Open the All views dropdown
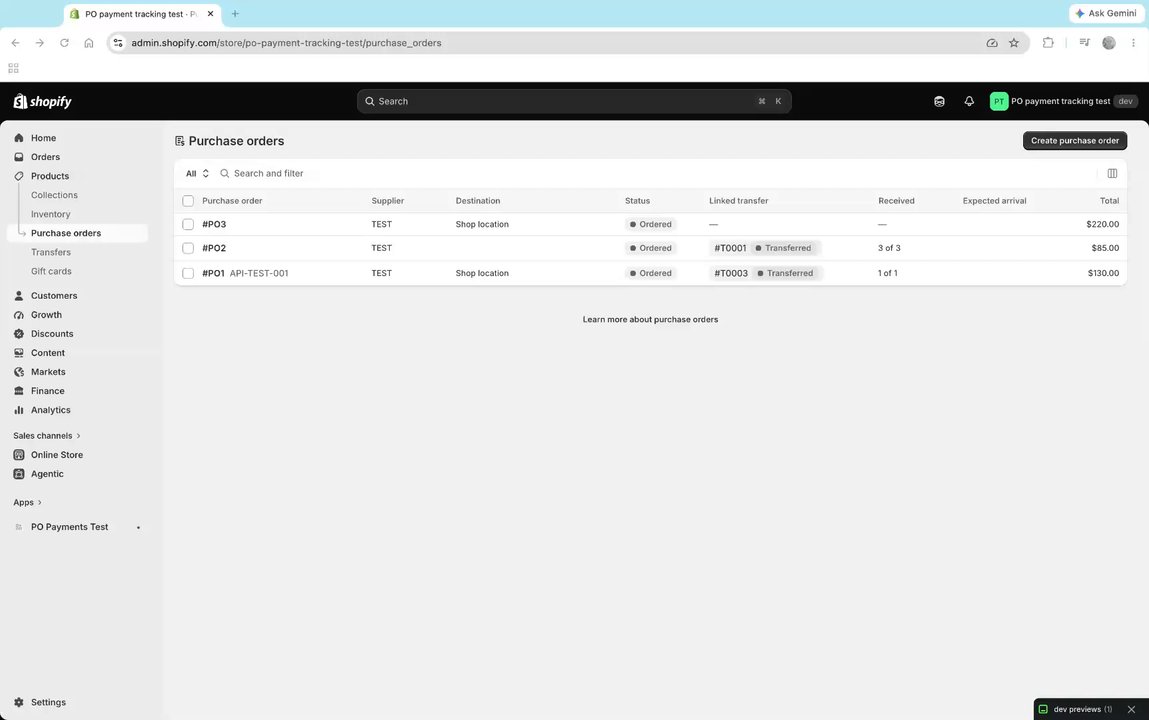The height and width of the screenshot is (720, 1149). coord(197,174)
